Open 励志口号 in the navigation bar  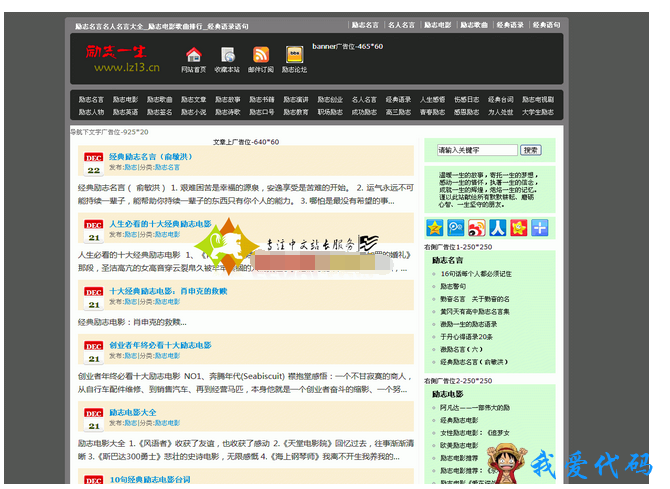262,112
